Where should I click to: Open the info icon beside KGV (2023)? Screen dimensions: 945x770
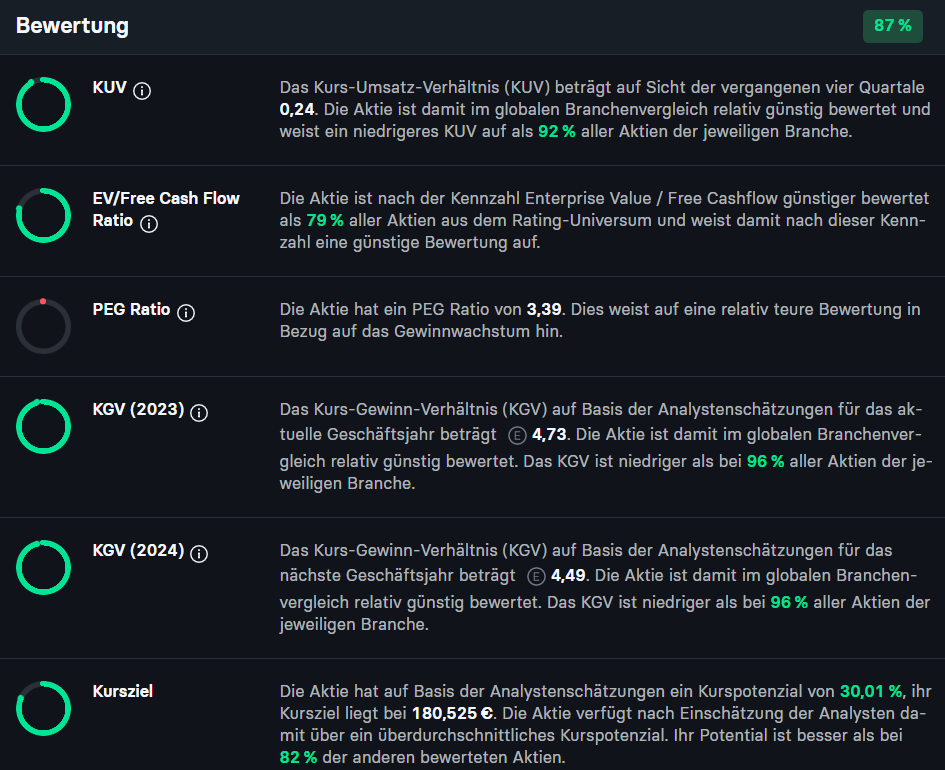pyautogui.click(x=199, y=413)
